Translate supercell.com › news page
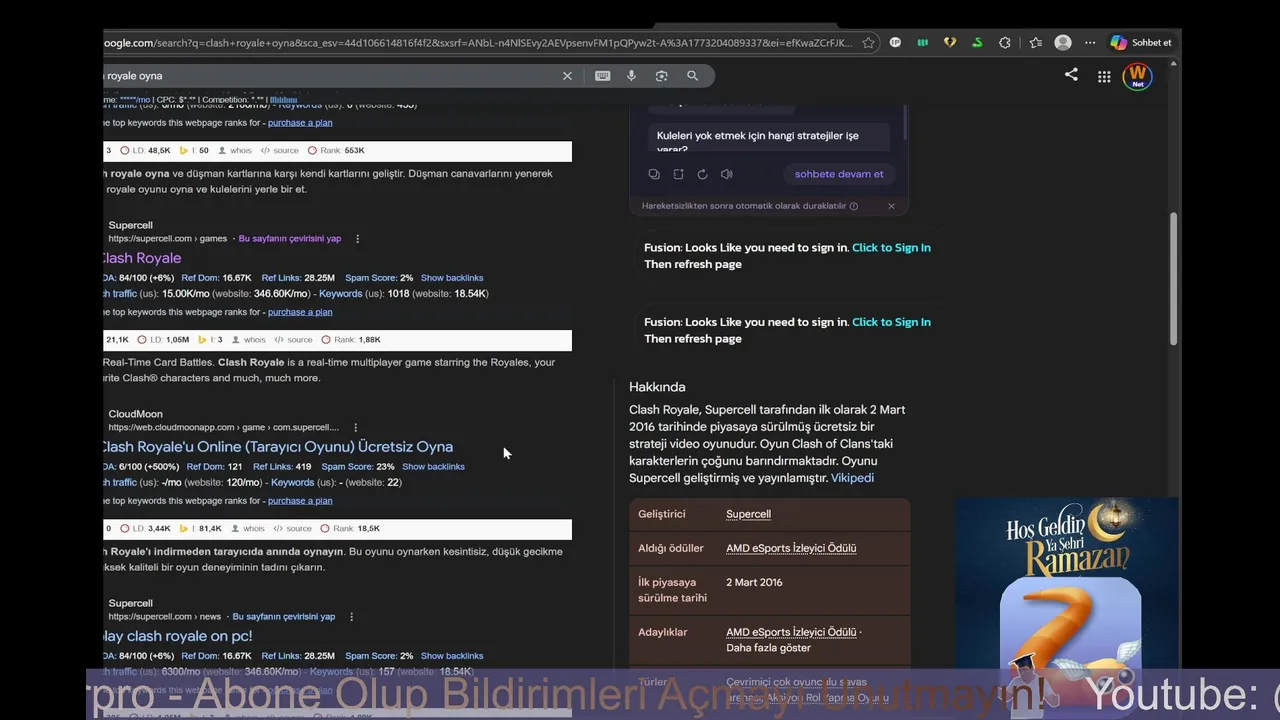The image size is (1280, 720). point(284,617)
